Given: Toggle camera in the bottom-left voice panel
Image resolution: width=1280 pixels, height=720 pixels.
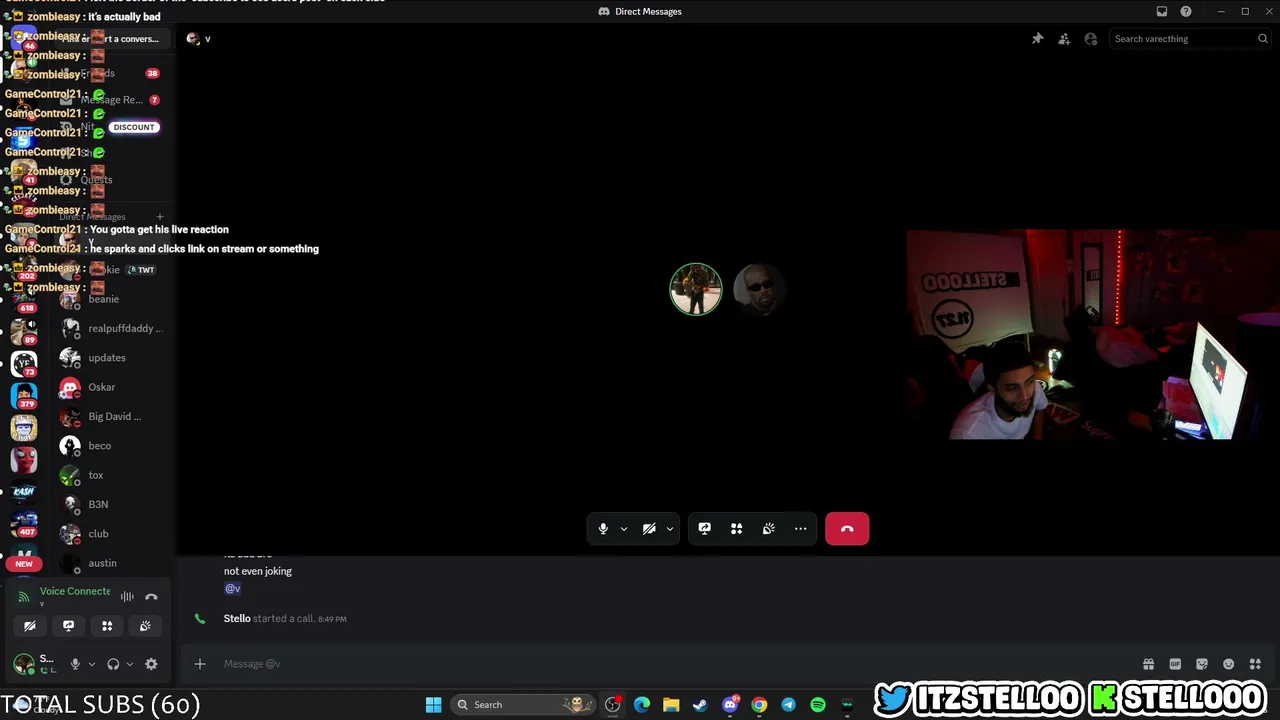Looking at the screenshot, I should coord(30,626).
